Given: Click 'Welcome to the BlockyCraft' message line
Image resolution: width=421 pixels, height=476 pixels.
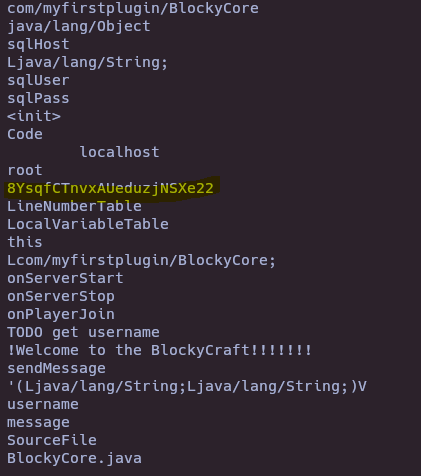Looking at the screenshot, I should (x=160, y=350).
